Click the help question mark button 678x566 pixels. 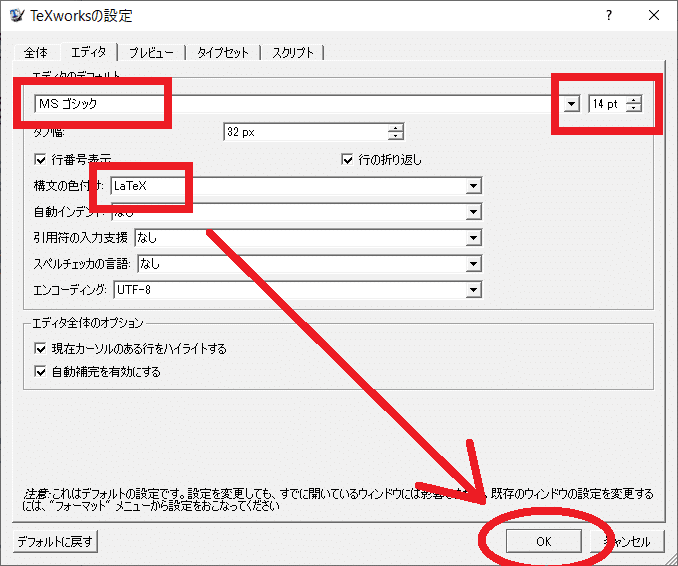(x=609, y=16)
